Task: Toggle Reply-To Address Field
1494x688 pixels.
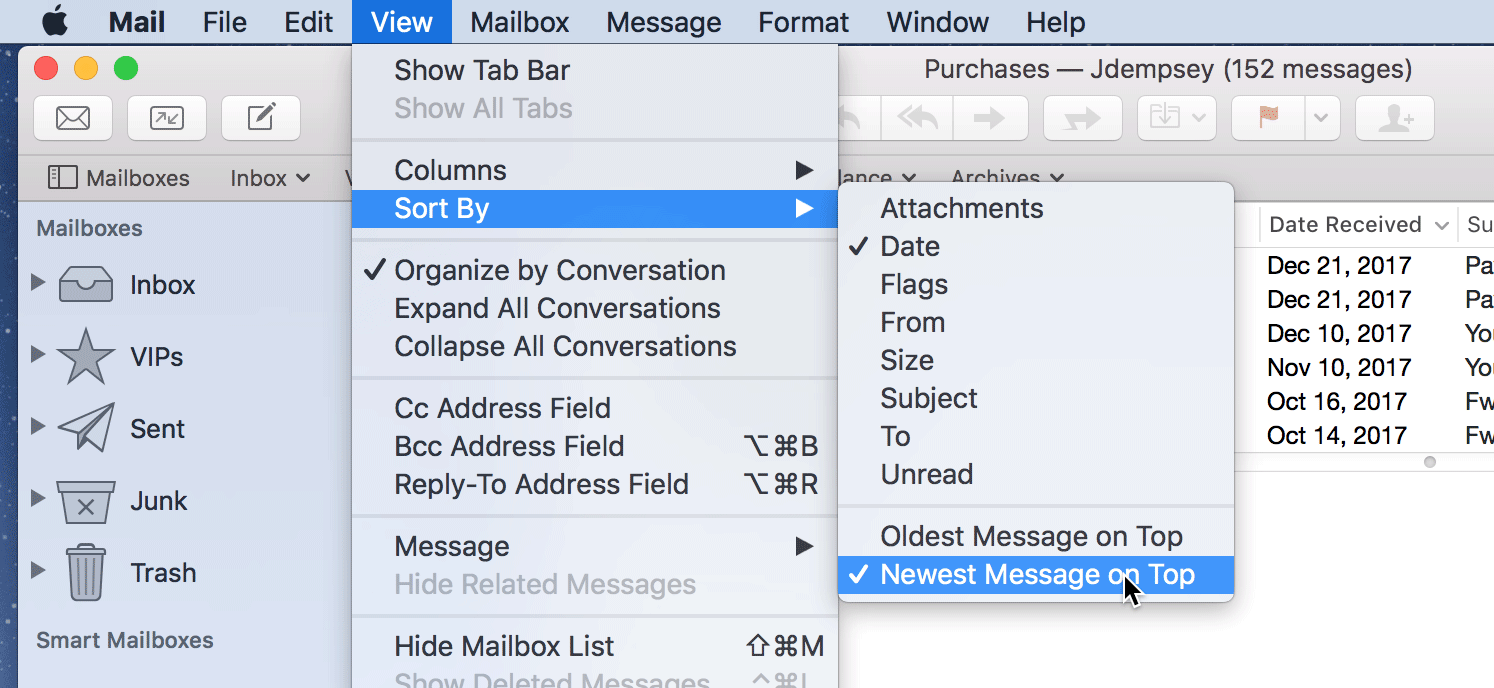Action: 595,484
